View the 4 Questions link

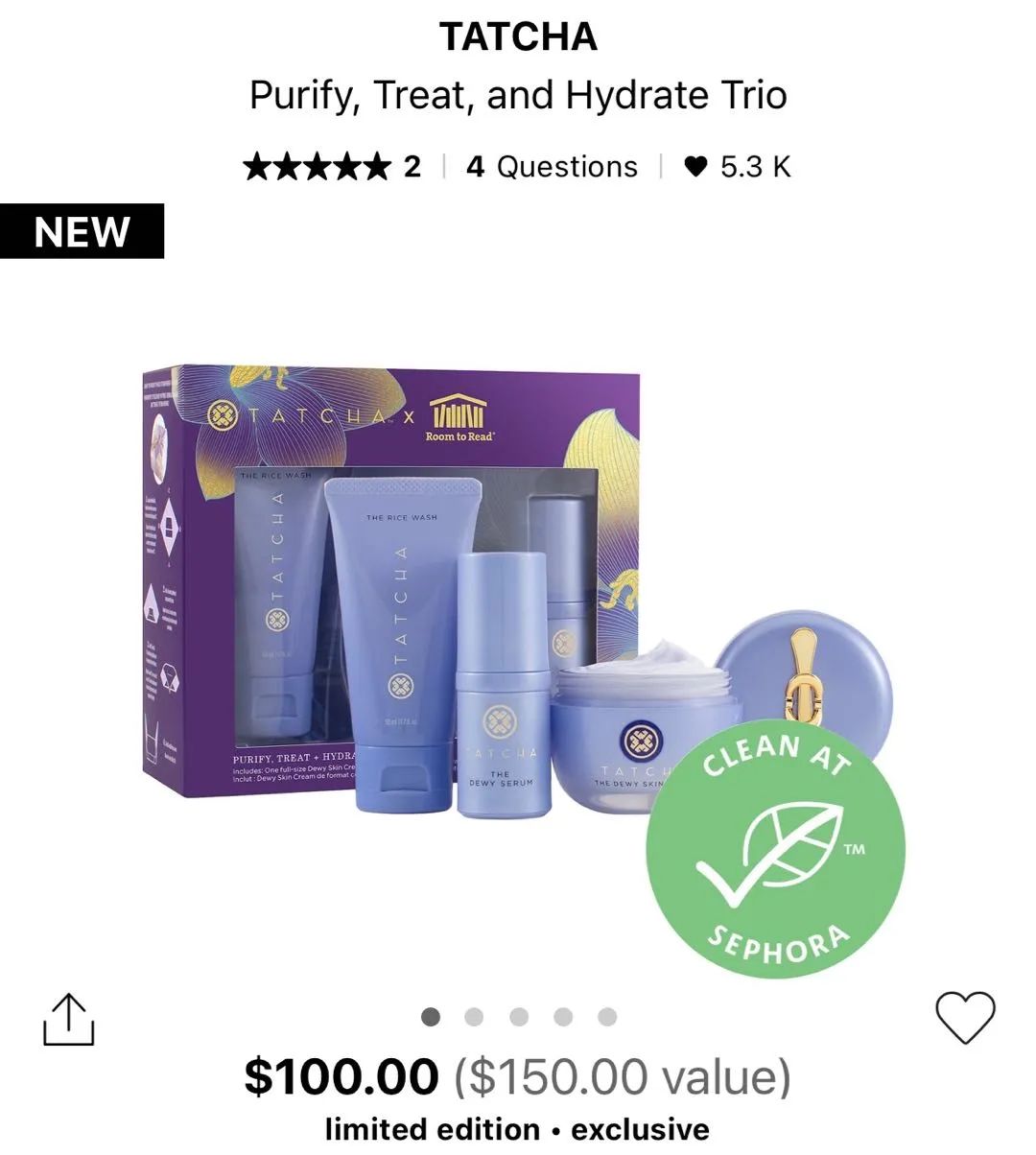pyautogui.click(x=552, y=167)
